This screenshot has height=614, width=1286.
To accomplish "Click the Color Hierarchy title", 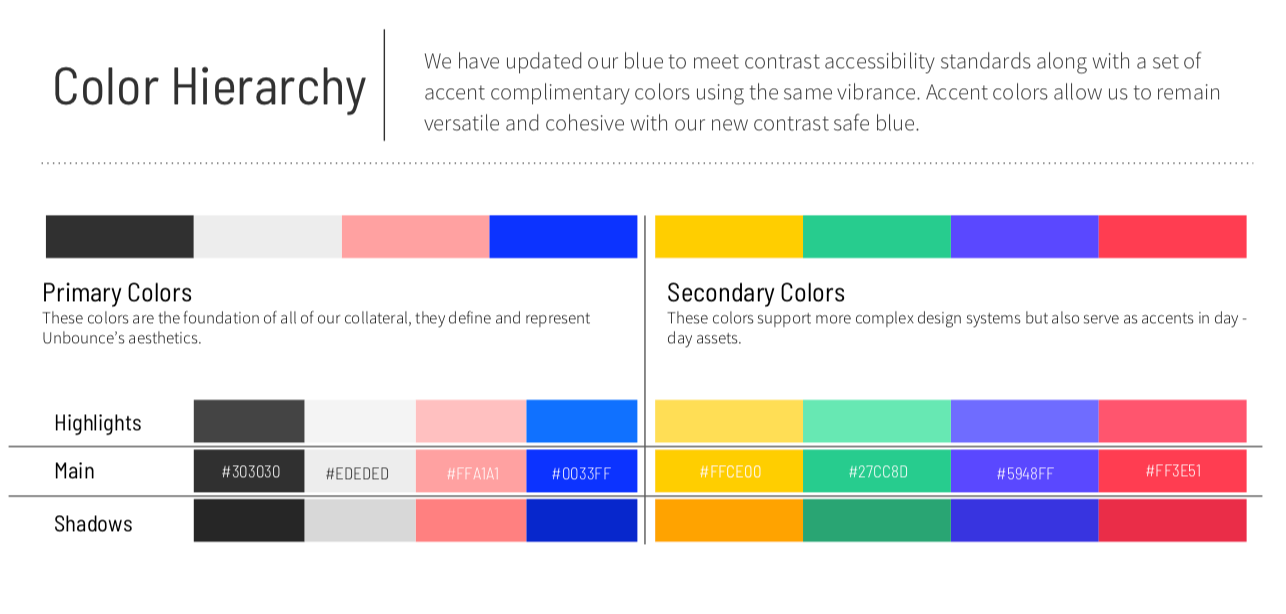I will pyautogui.click(x=210, y=86).
